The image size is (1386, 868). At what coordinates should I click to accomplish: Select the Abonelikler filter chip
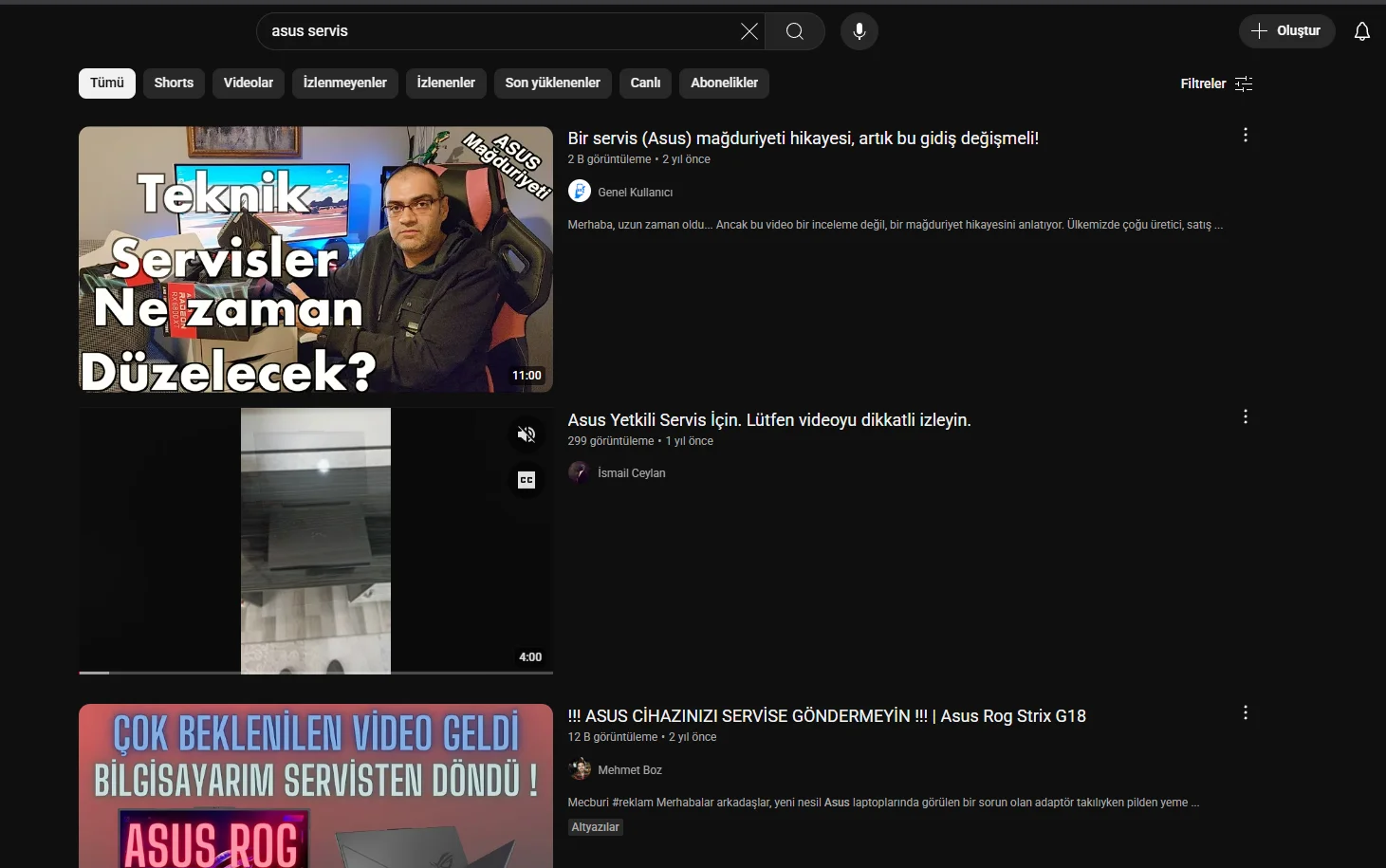[x=725, y=83]
